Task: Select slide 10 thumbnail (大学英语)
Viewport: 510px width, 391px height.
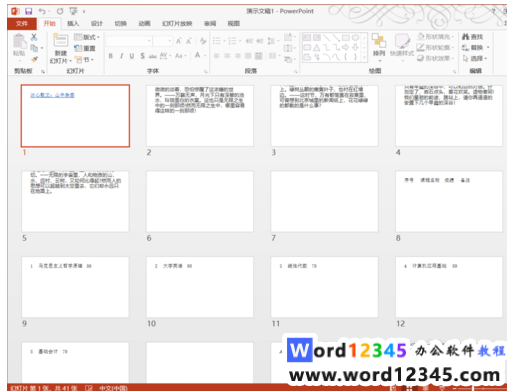Action: click(200, 287)
